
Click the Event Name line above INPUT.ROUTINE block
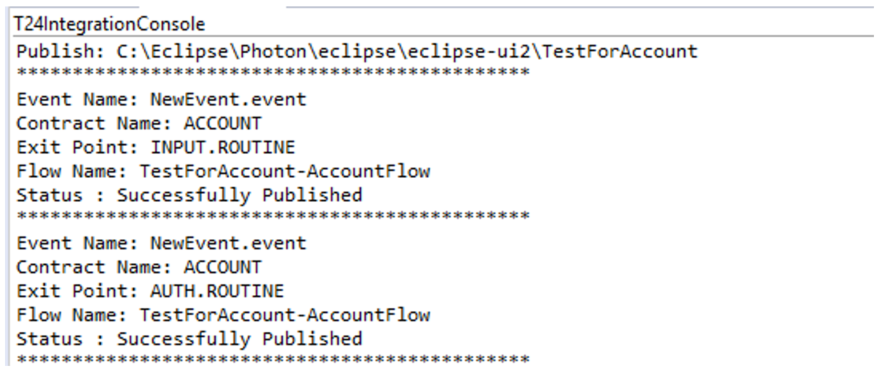point(161,100)
